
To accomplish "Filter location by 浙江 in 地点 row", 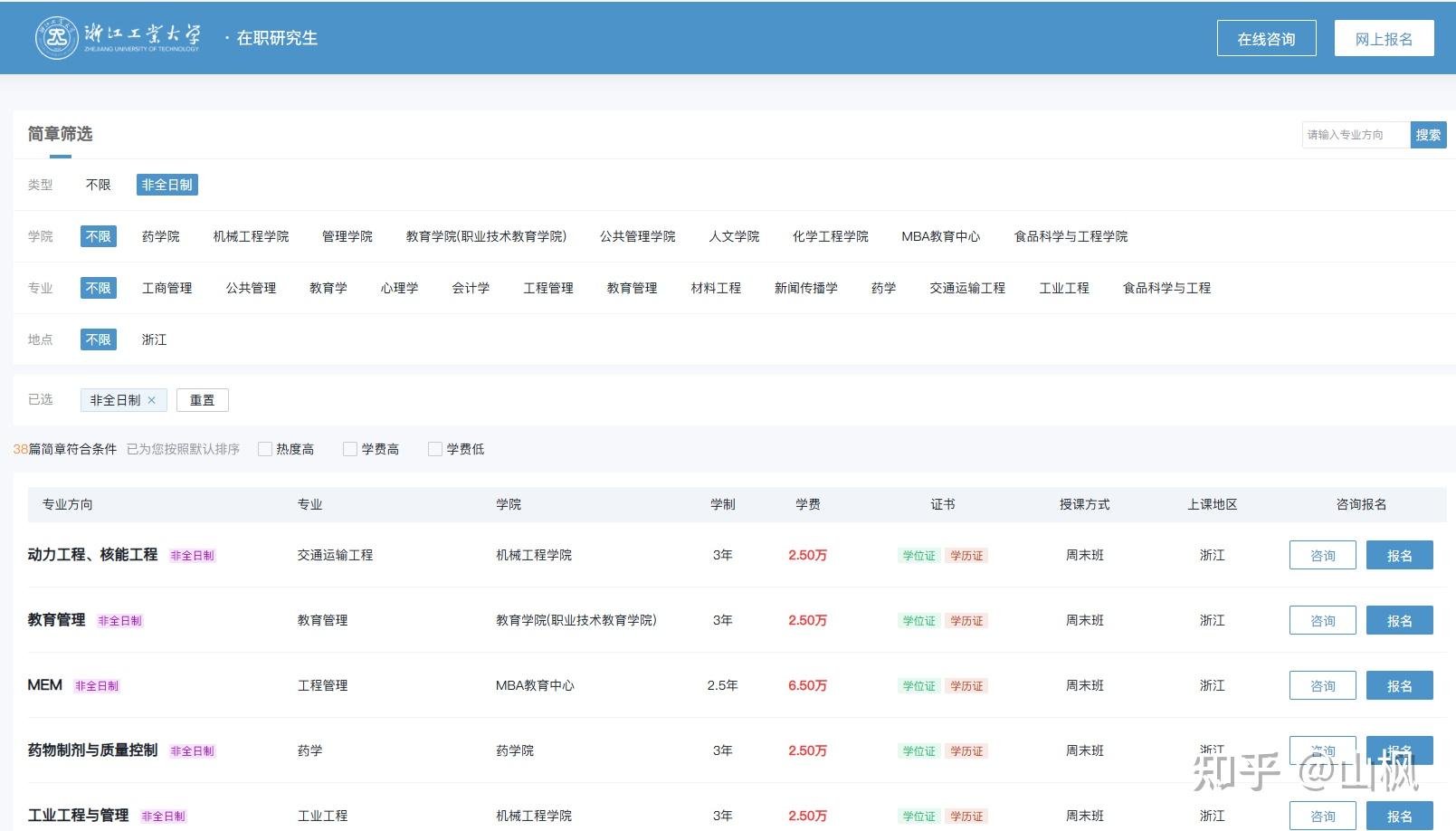I will point(154,339).
